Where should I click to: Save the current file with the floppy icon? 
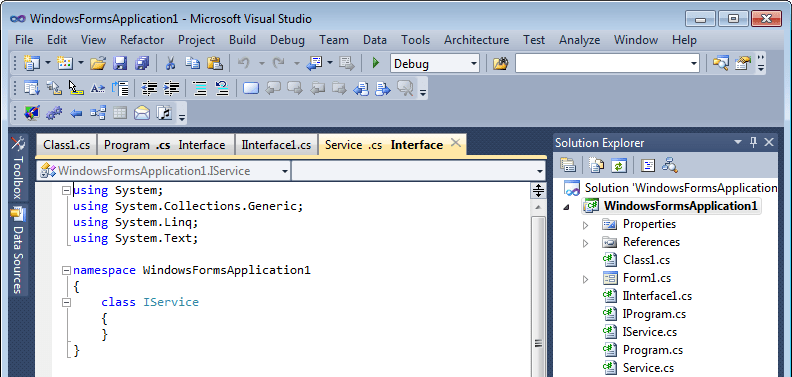click(x=120, y=63)
